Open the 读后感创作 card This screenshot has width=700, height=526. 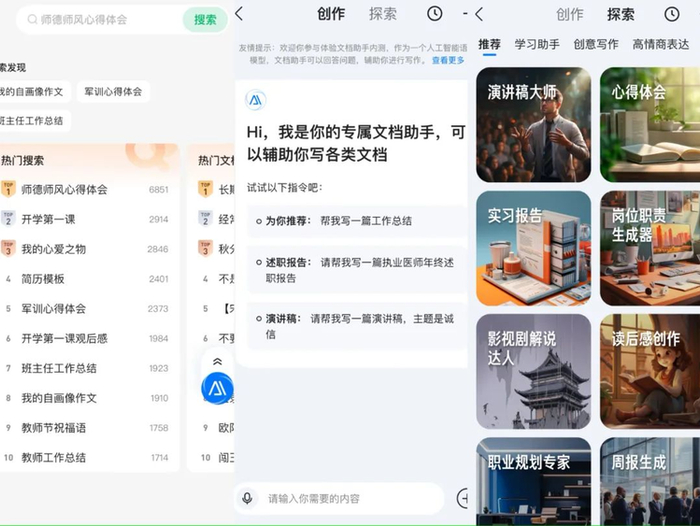click(x=650, y=372)
